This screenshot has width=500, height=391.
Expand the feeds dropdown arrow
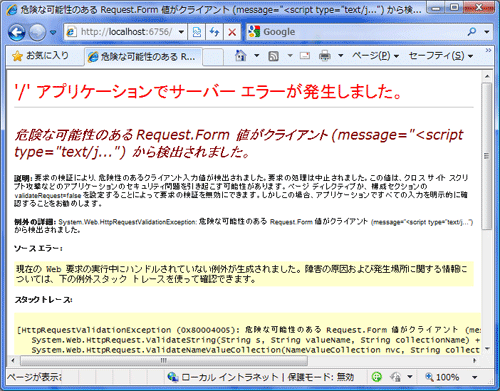pos(290,56)
